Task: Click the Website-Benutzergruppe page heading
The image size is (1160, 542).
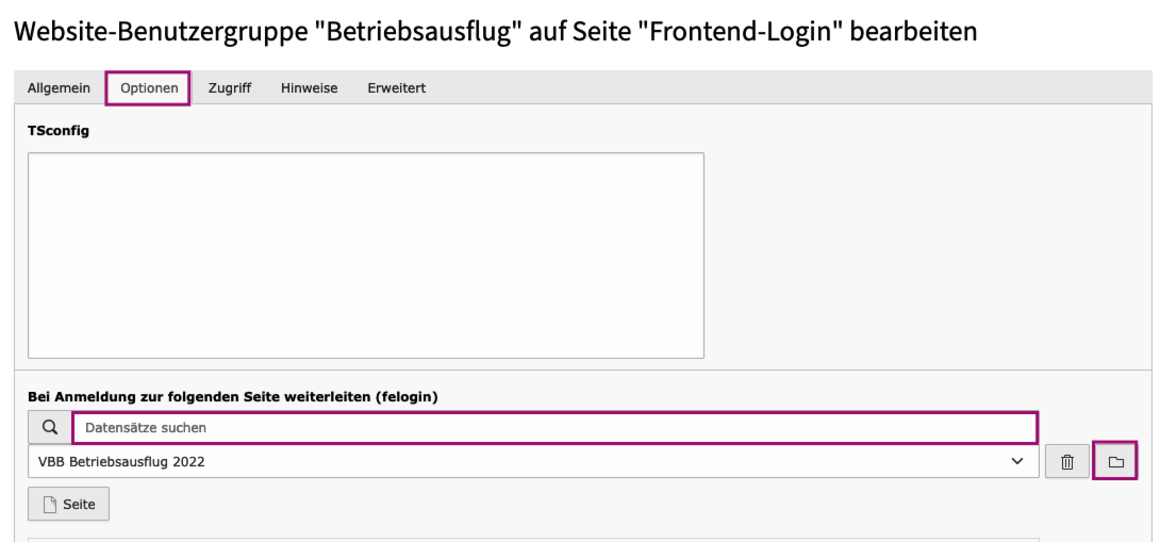Action: point(496,31)
